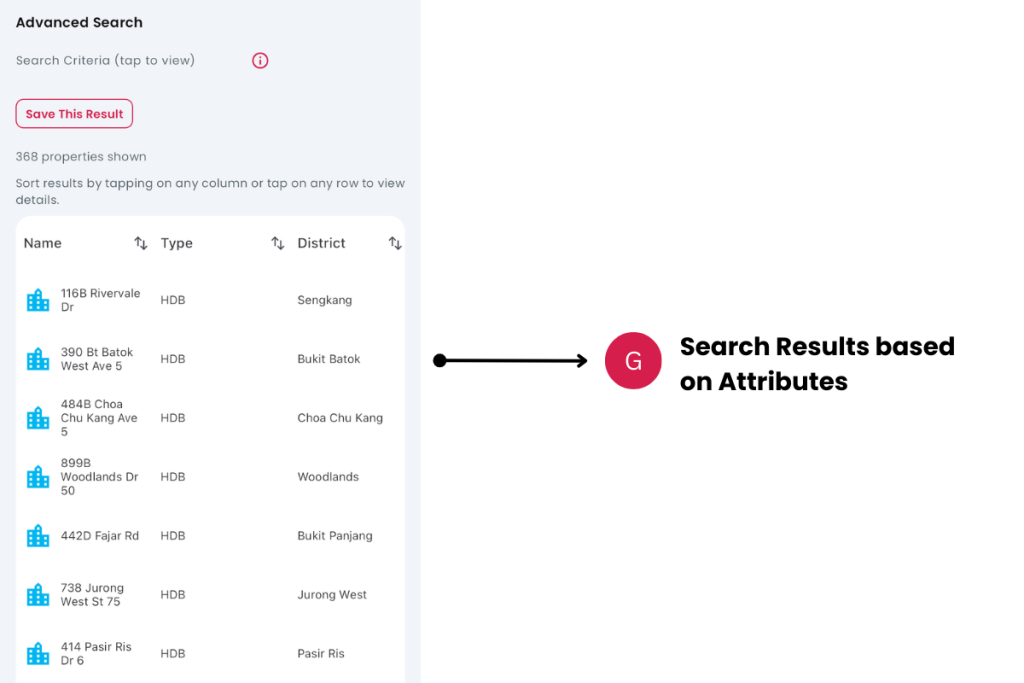The image size is (1024, 683).
Task: Click building icon for 442D Fajar Rd
Action: (x=38, y=536)
